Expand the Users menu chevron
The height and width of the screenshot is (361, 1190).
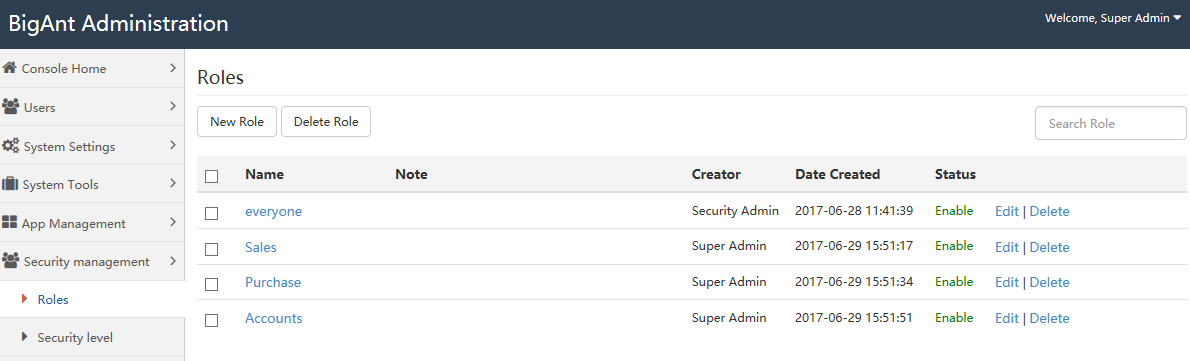click(173, 106)
